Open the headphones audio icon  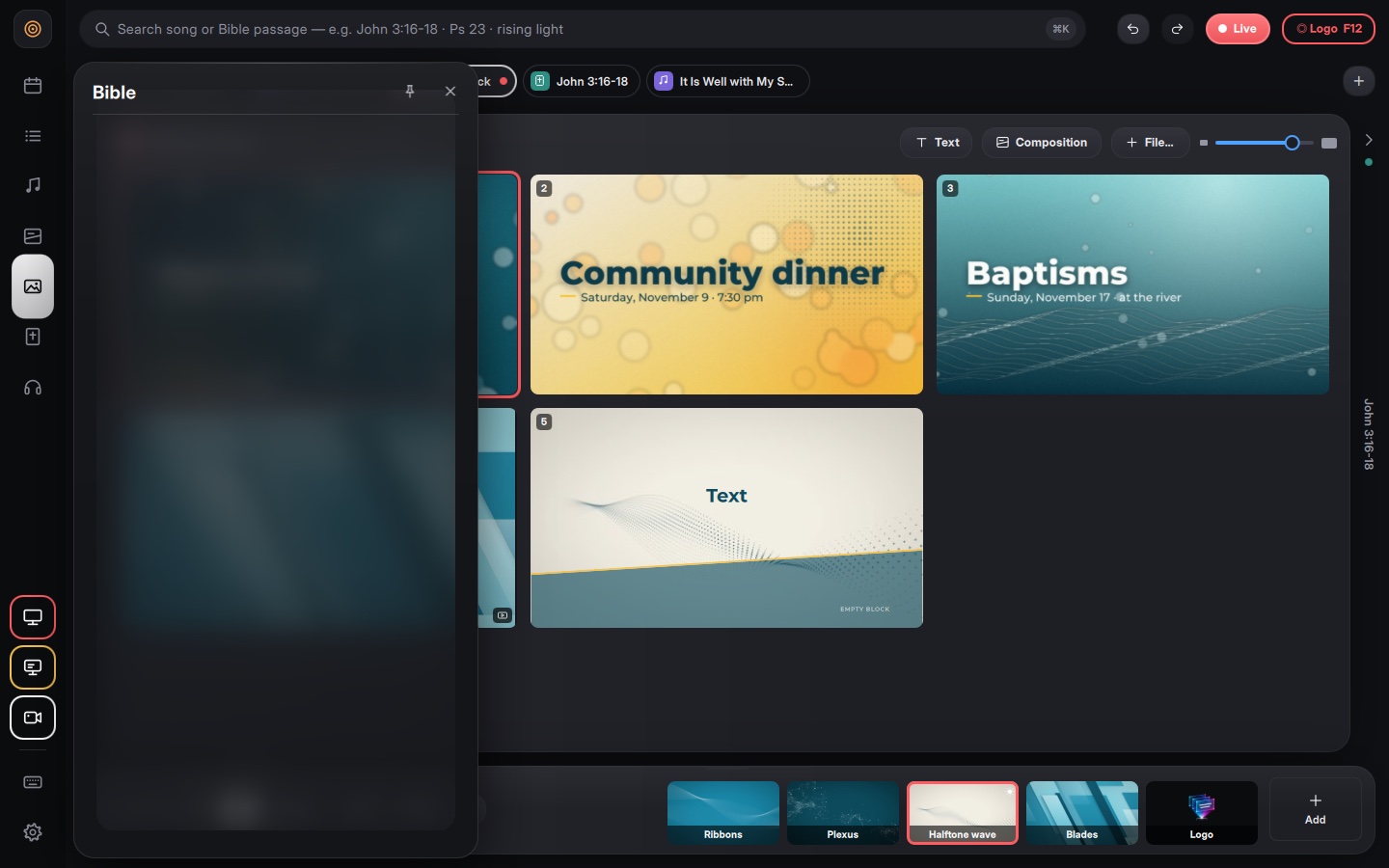tap(33, 388)
